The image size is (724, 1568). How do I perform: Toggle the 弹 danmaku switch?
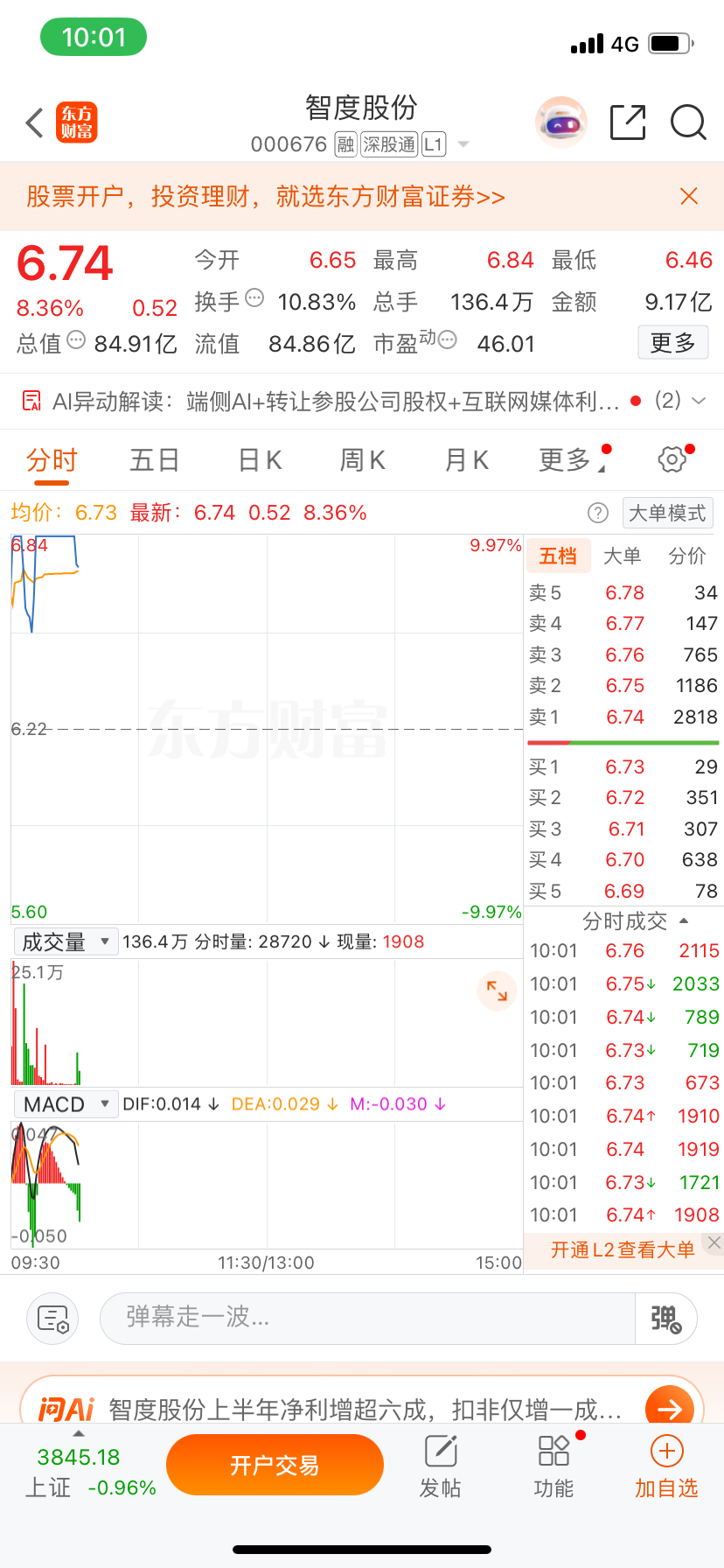coord(665,1319)
